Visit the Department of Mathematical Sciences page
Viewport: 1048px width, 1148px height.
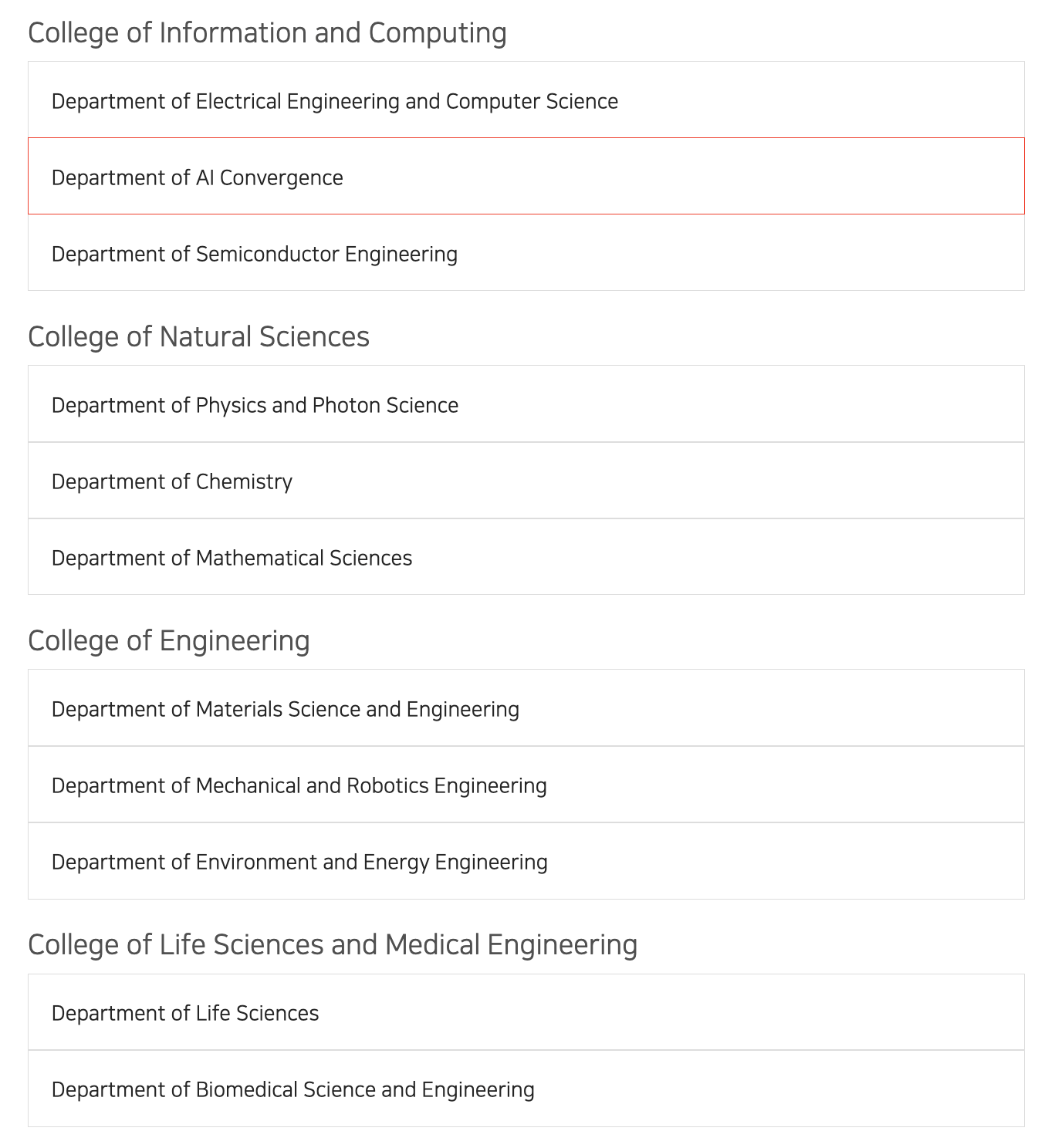(232, 558)
